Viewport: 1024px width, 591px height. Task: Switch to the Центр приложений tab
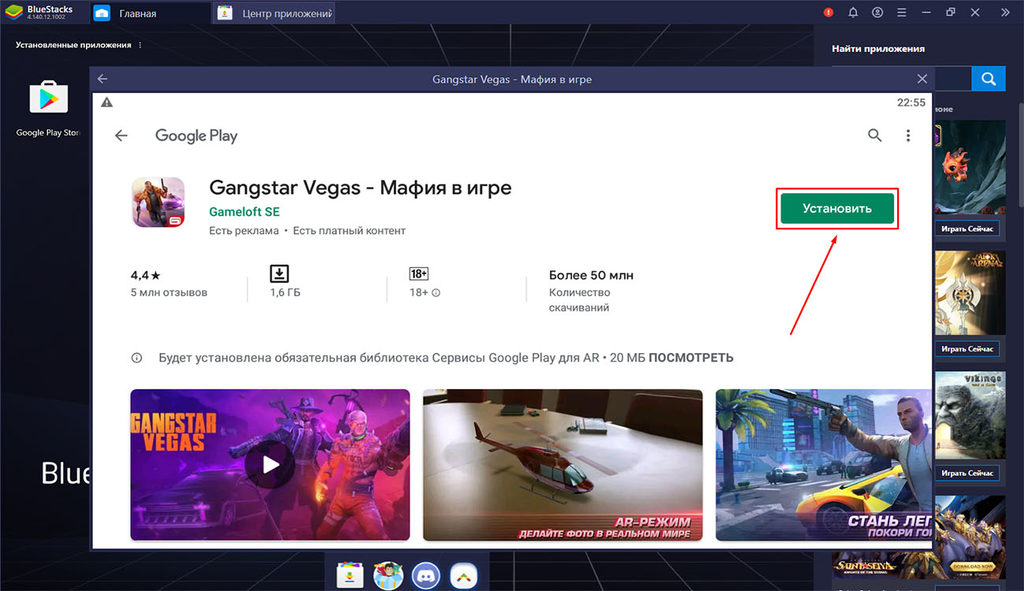(274, 13)
